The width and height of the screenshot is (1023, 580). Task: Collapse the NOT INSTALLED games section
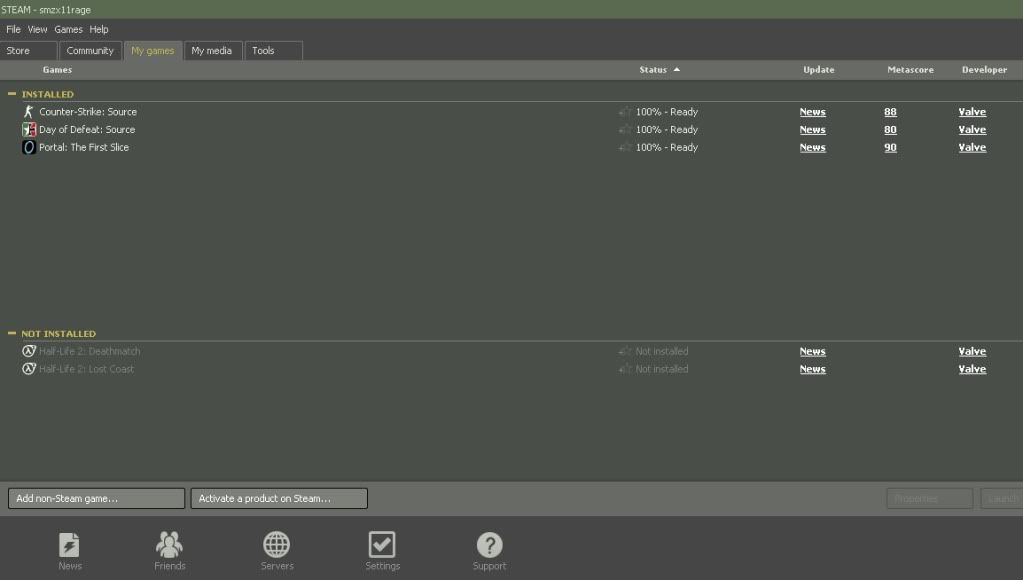(x=12, y=333)
